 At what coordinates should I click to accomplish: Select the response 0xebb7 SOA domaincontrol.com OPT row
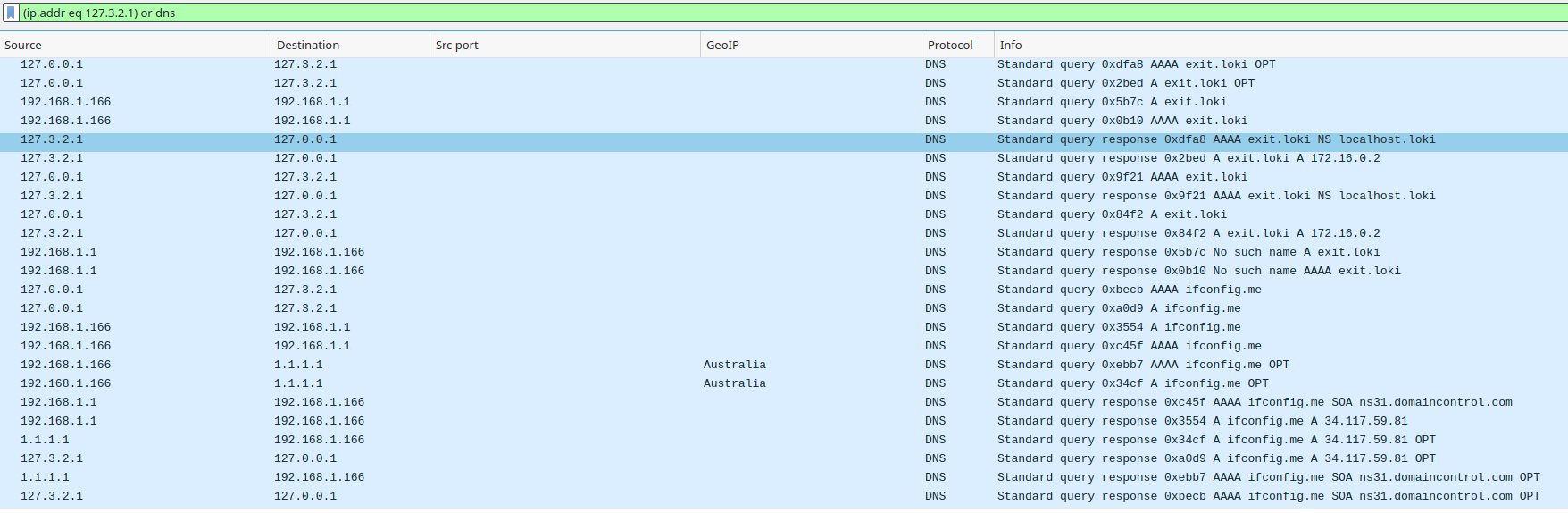point(784,477)
